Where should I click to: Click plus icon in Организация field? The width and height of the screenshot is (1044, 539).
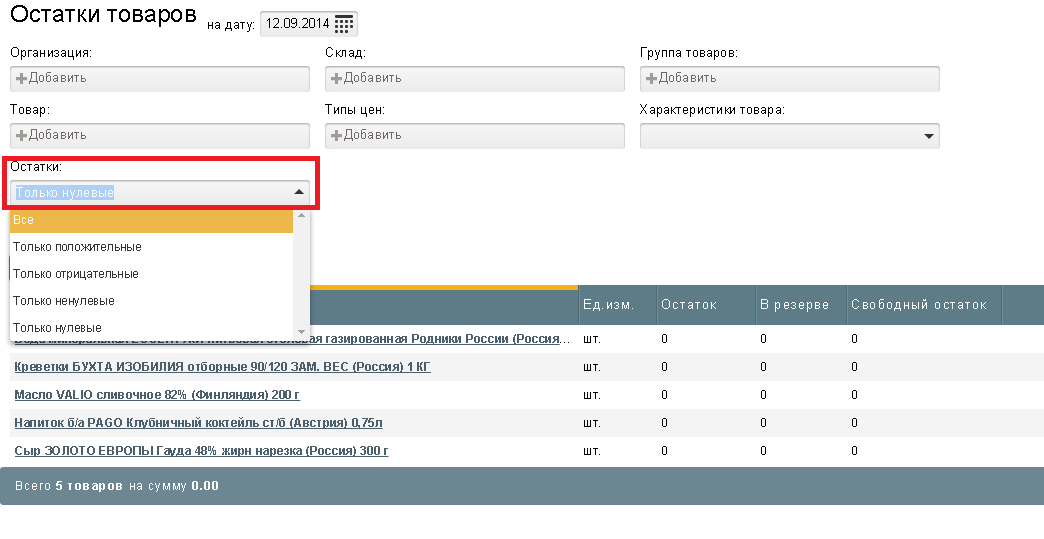tap(21, 79)
